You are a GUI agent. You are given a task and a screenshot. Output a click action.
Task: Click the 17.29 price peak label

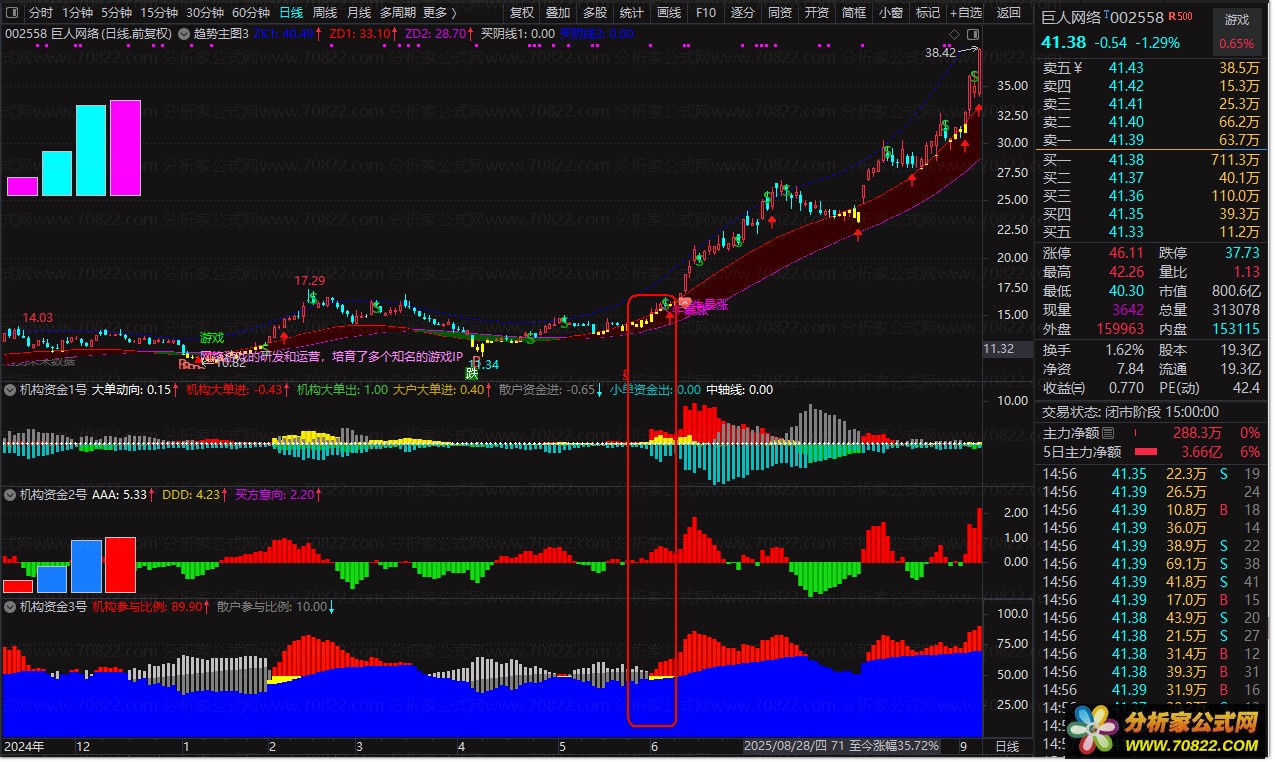pos(309,281)
